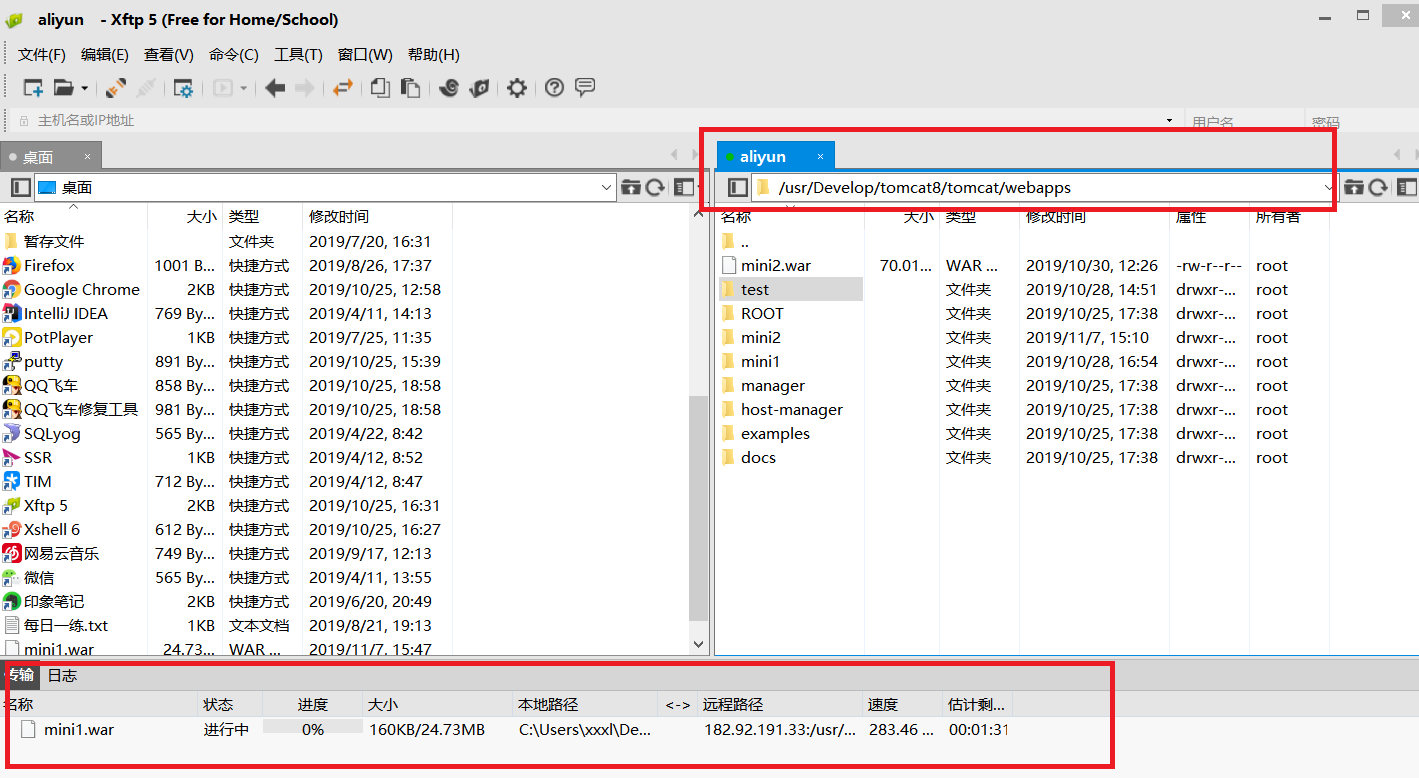Close the aliyun tab
The height and width of the screenshot is (778, 1419).
820,156
